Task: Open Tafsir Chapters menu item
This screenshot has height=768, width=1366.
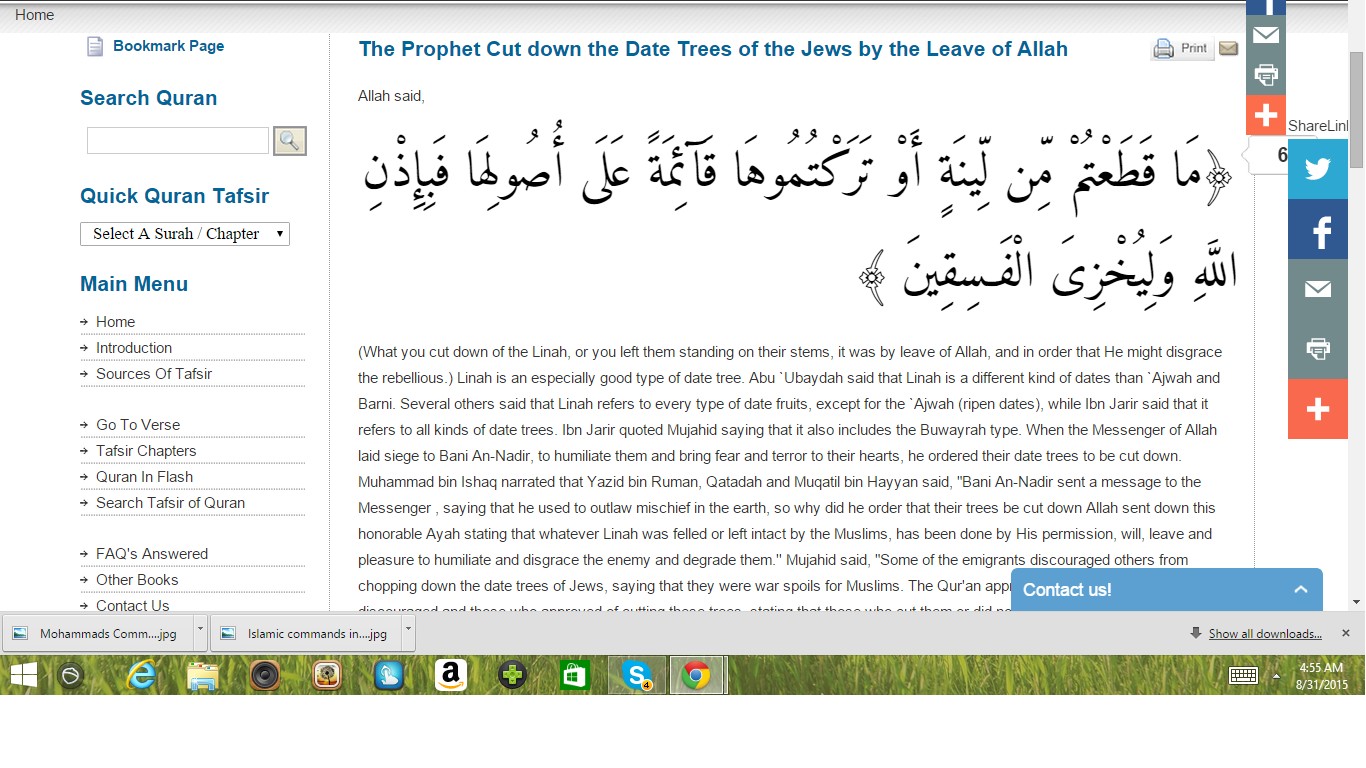Action: coord(146,451)
